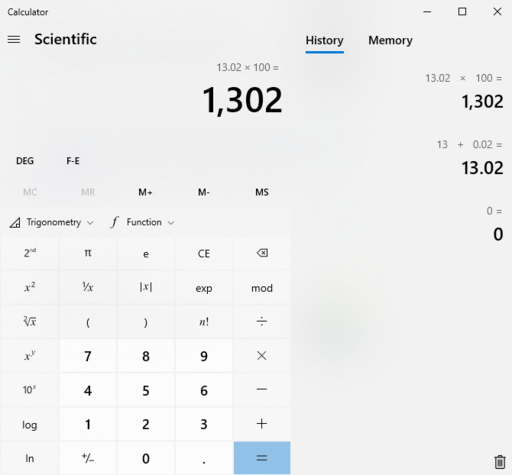Click the ln natural log key

(30, 458)
